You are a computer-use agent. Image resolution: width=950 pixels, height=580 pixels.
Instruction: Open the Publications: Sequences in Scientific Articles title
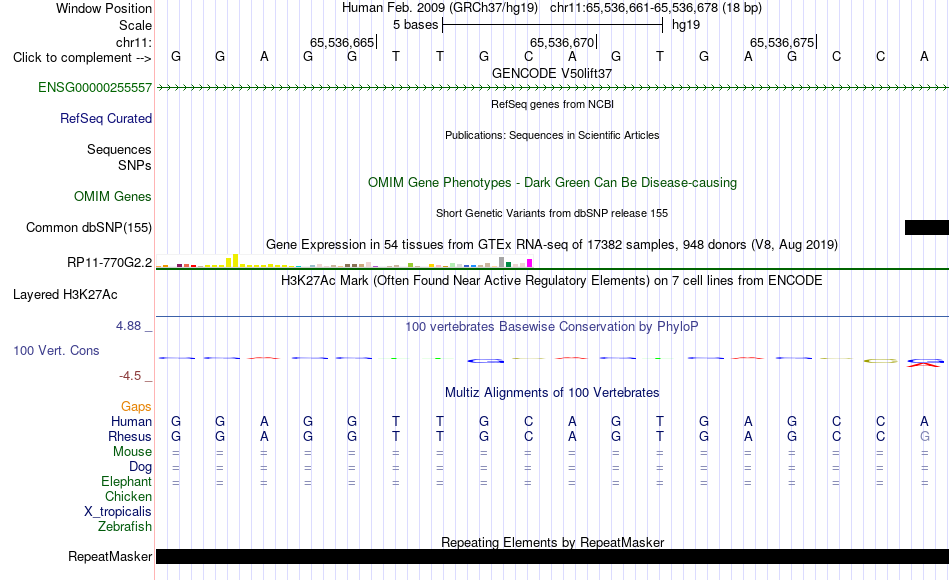(x=552, y=135)
